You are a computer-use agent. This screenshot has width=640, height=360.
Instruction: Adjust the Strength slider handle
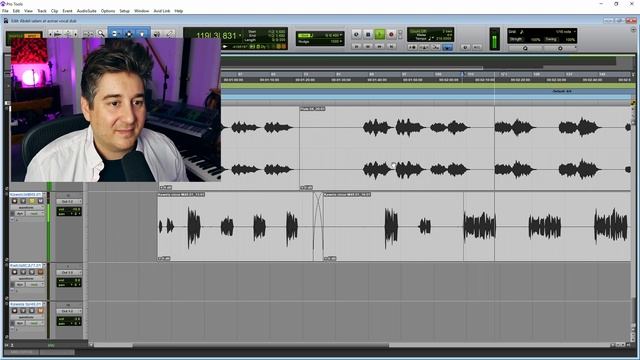tap(525, 48)
